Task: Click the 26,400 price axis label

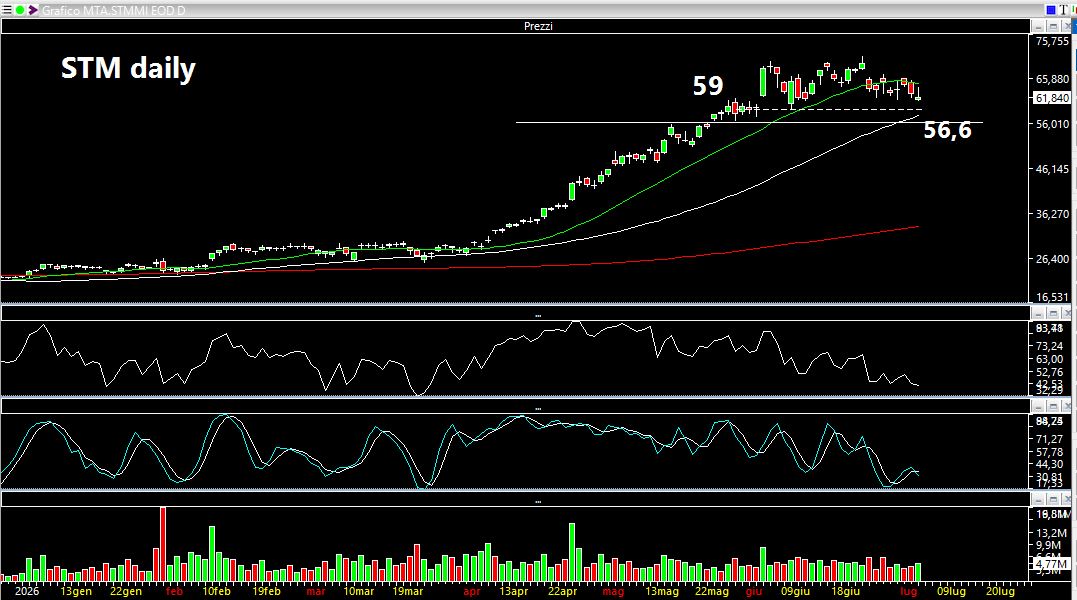Action: point(1052,259)
